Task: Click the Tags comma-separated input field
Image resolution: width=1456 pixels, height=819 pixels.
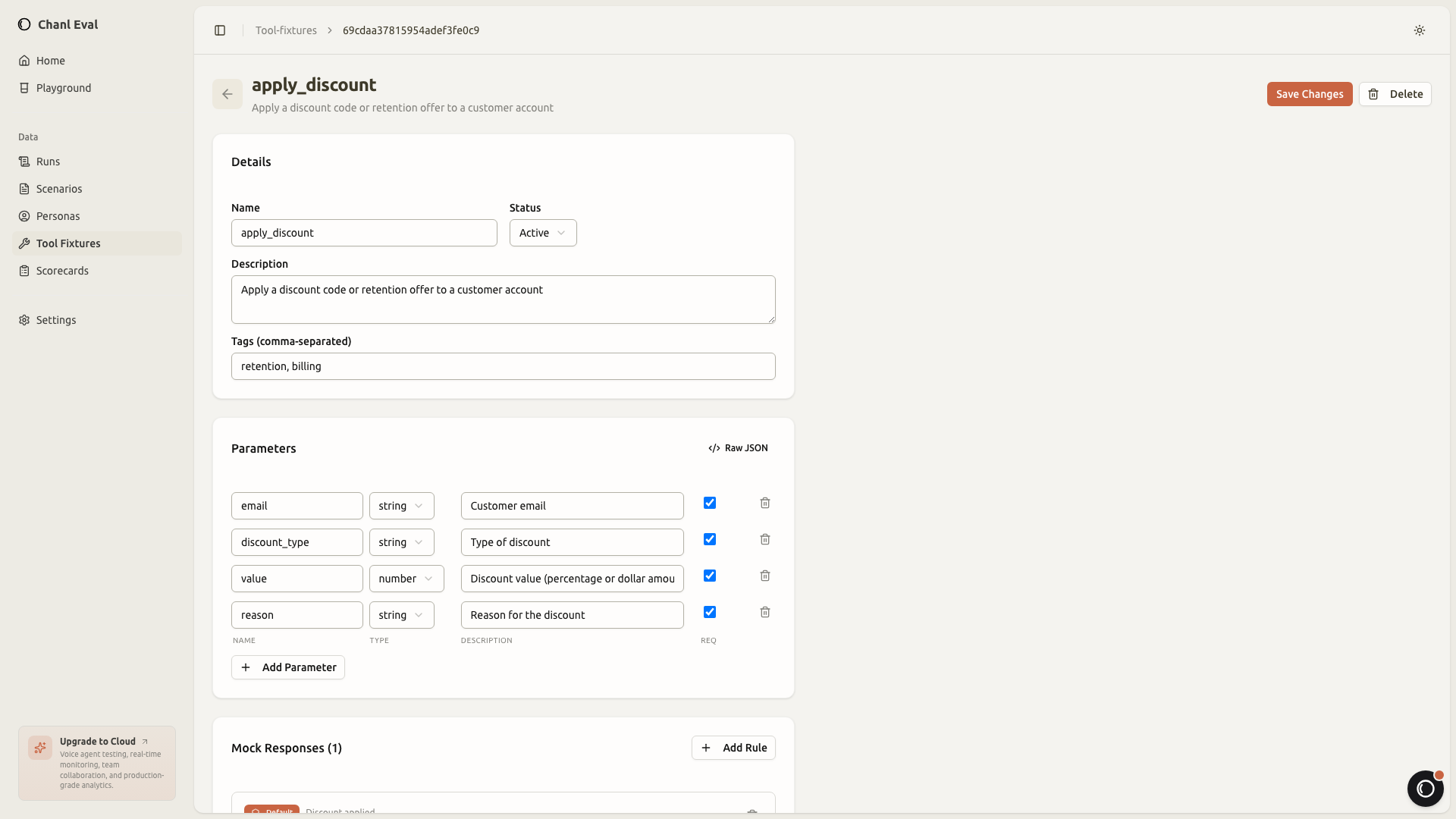Action: pyautogui.click(x=503, y=366)
